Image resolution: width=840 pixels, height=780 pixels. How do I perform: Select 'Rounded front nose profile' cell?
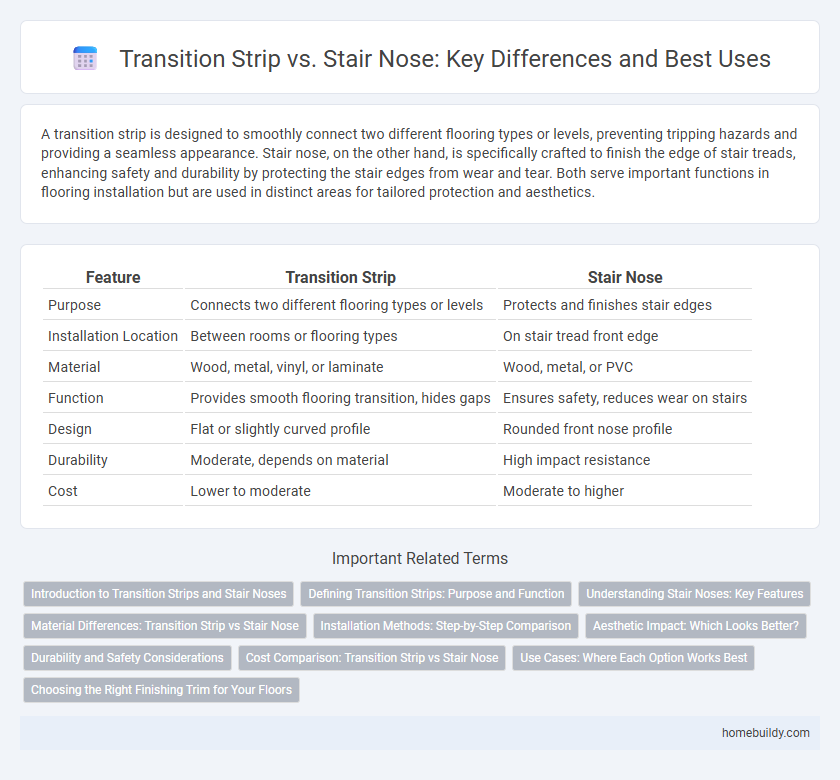(x=625, y=429)
